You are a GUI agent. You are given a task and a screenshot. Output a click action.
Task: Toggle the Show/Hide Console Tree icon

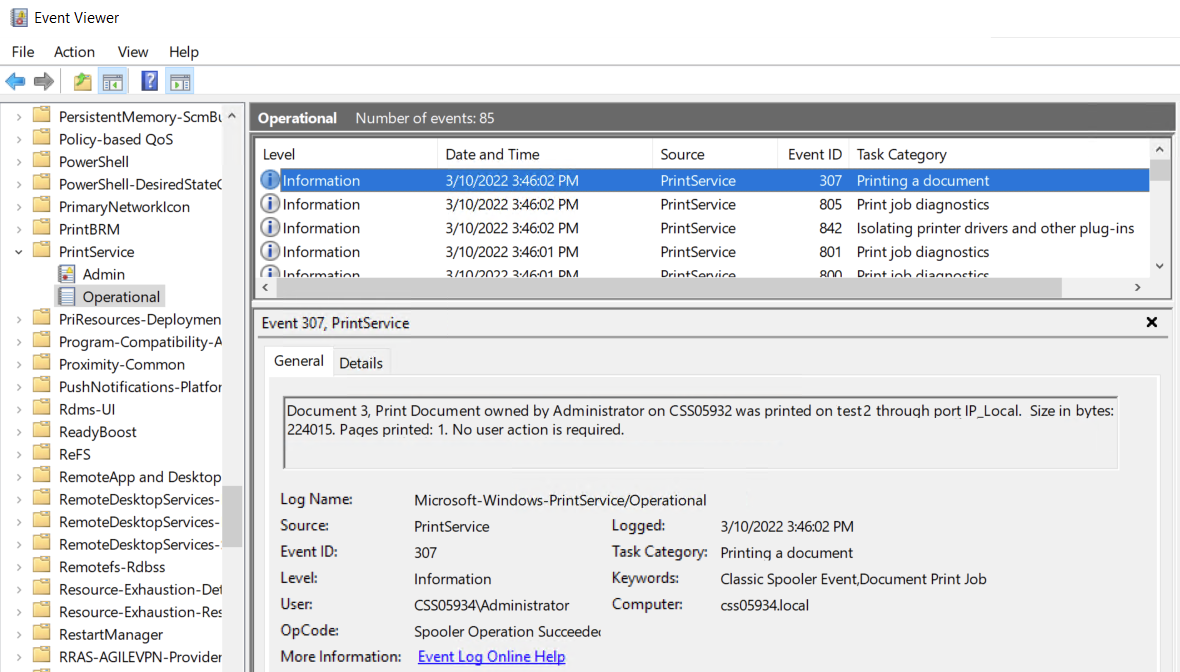click(113, 82)
